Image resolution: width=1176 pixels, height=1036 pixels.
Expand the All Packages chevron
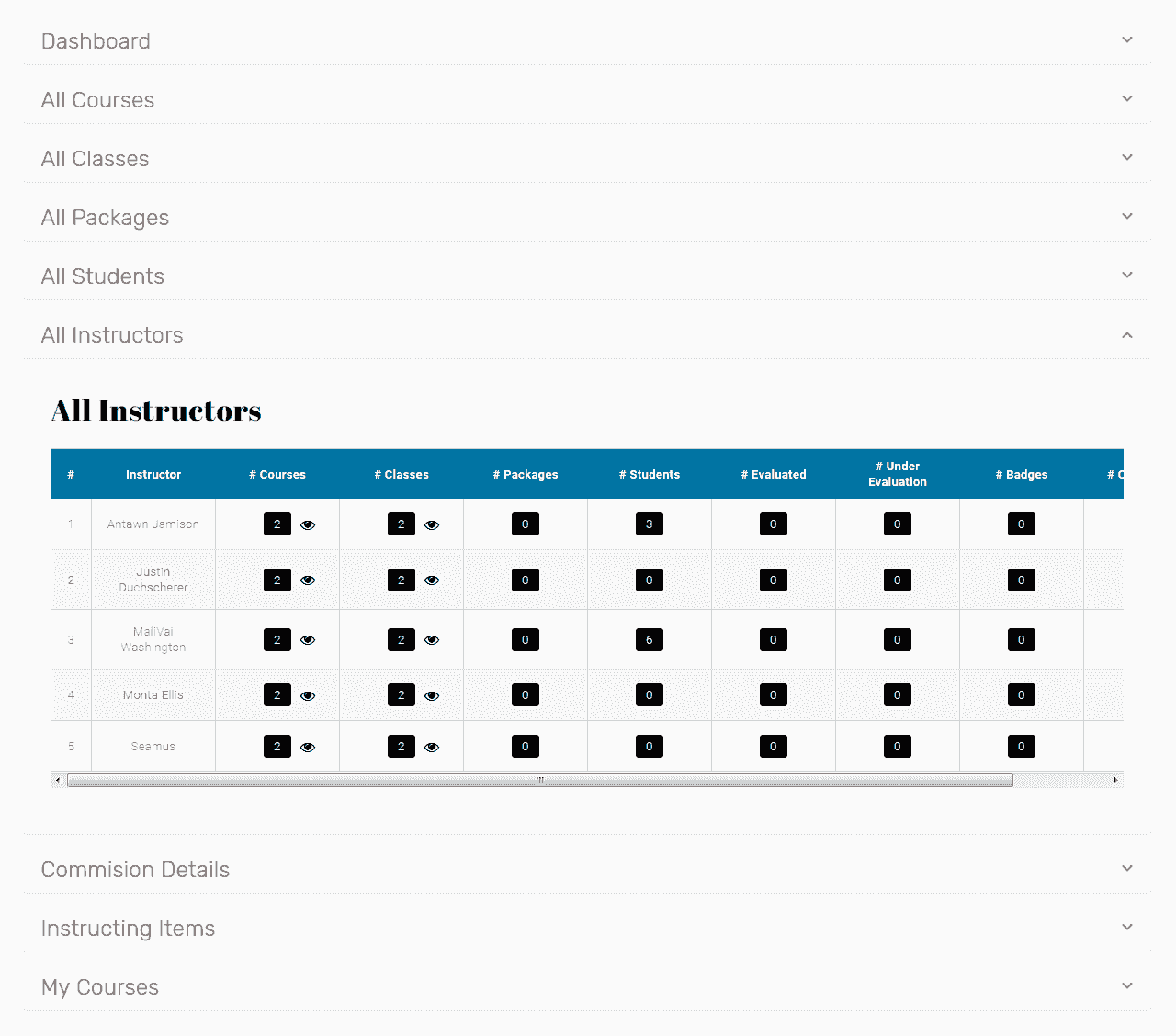tap(1127, 216)
